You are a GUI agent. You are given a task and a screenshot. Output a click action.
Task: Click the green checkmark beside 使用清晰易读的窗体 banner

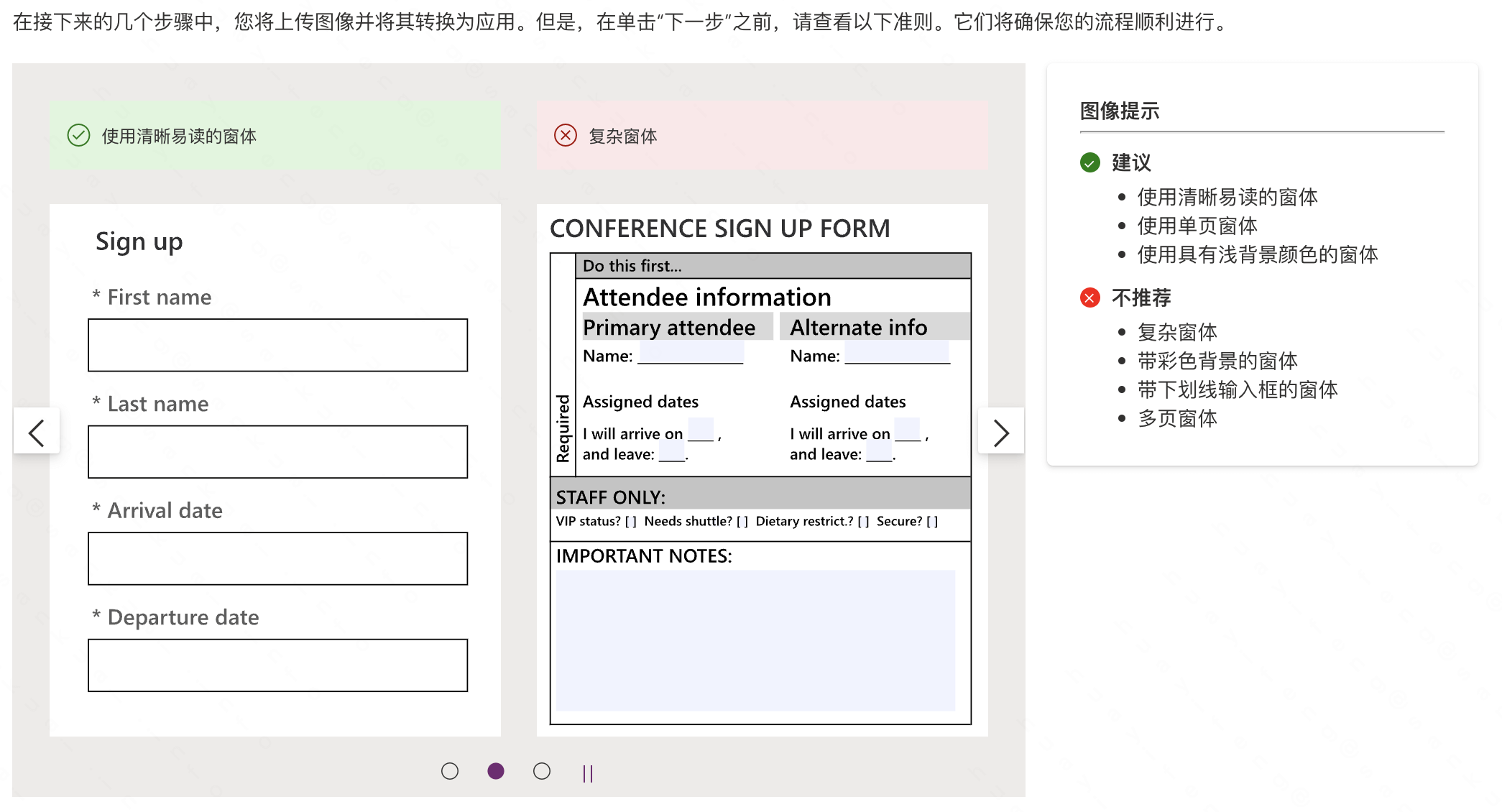click(78, 136)
